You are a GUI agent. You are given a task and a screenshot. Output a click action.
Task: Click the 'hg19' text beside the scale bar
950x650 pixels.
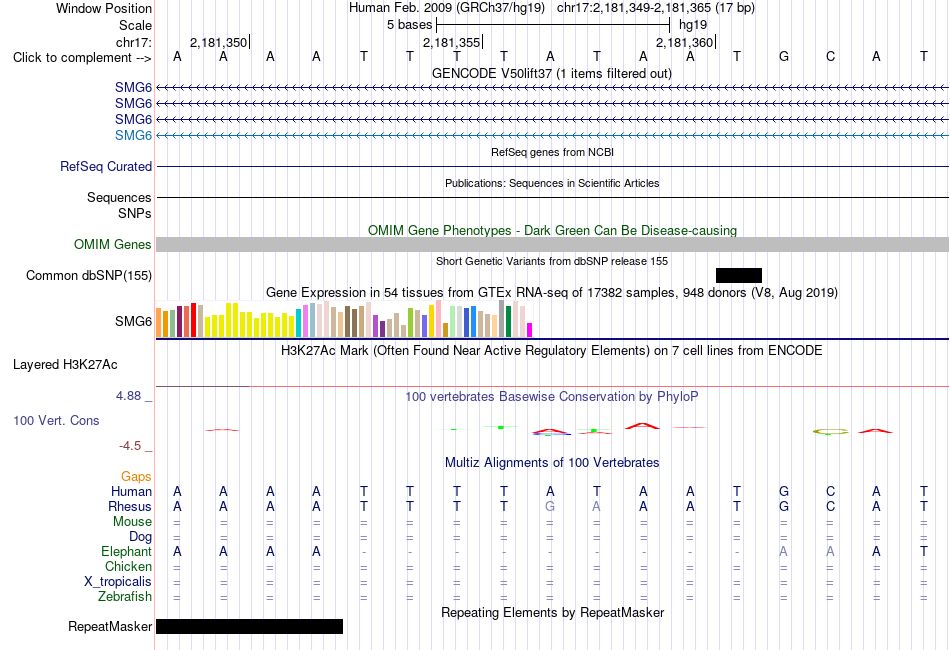693,25
